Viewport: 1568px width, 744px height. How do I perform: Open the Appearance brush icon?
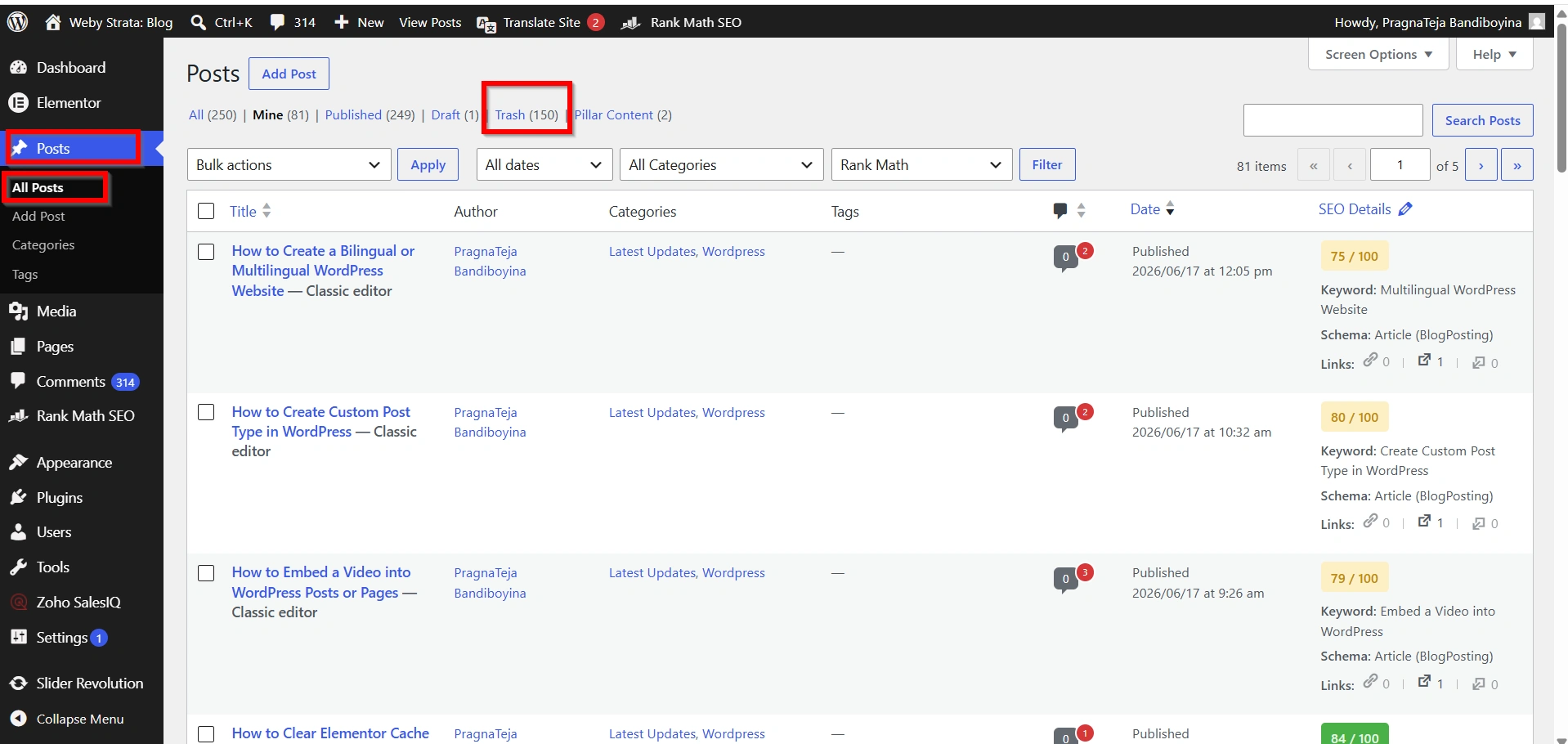pos(18,463)
